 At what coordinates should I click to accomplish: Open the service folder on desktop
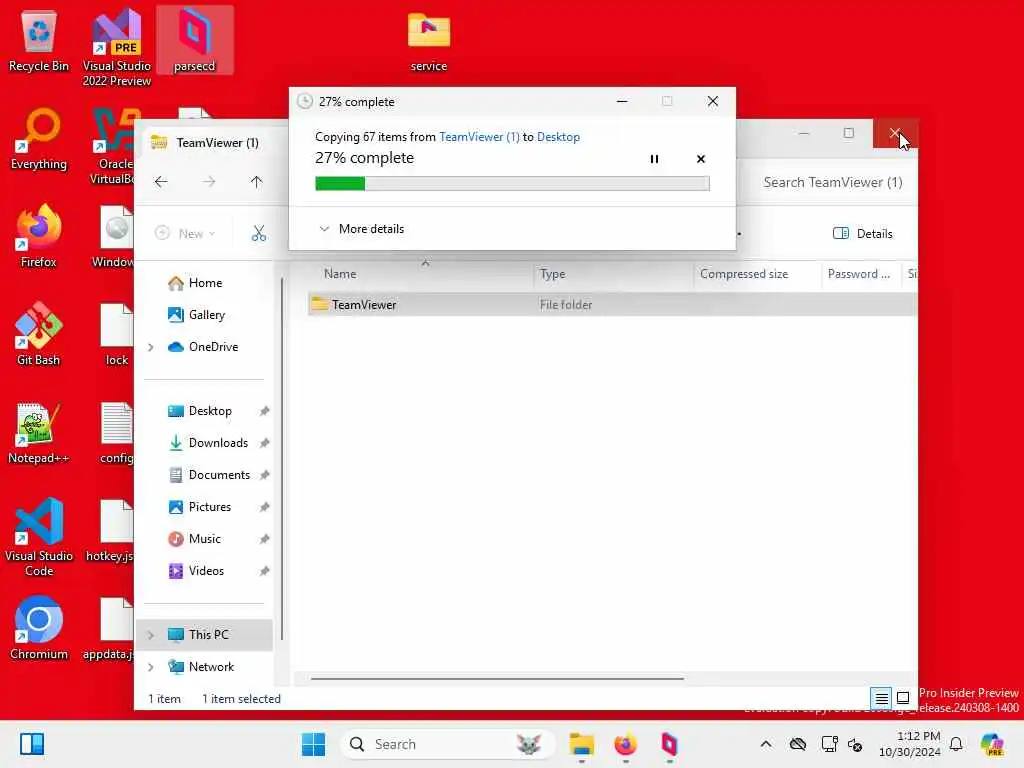pos(428,42)
